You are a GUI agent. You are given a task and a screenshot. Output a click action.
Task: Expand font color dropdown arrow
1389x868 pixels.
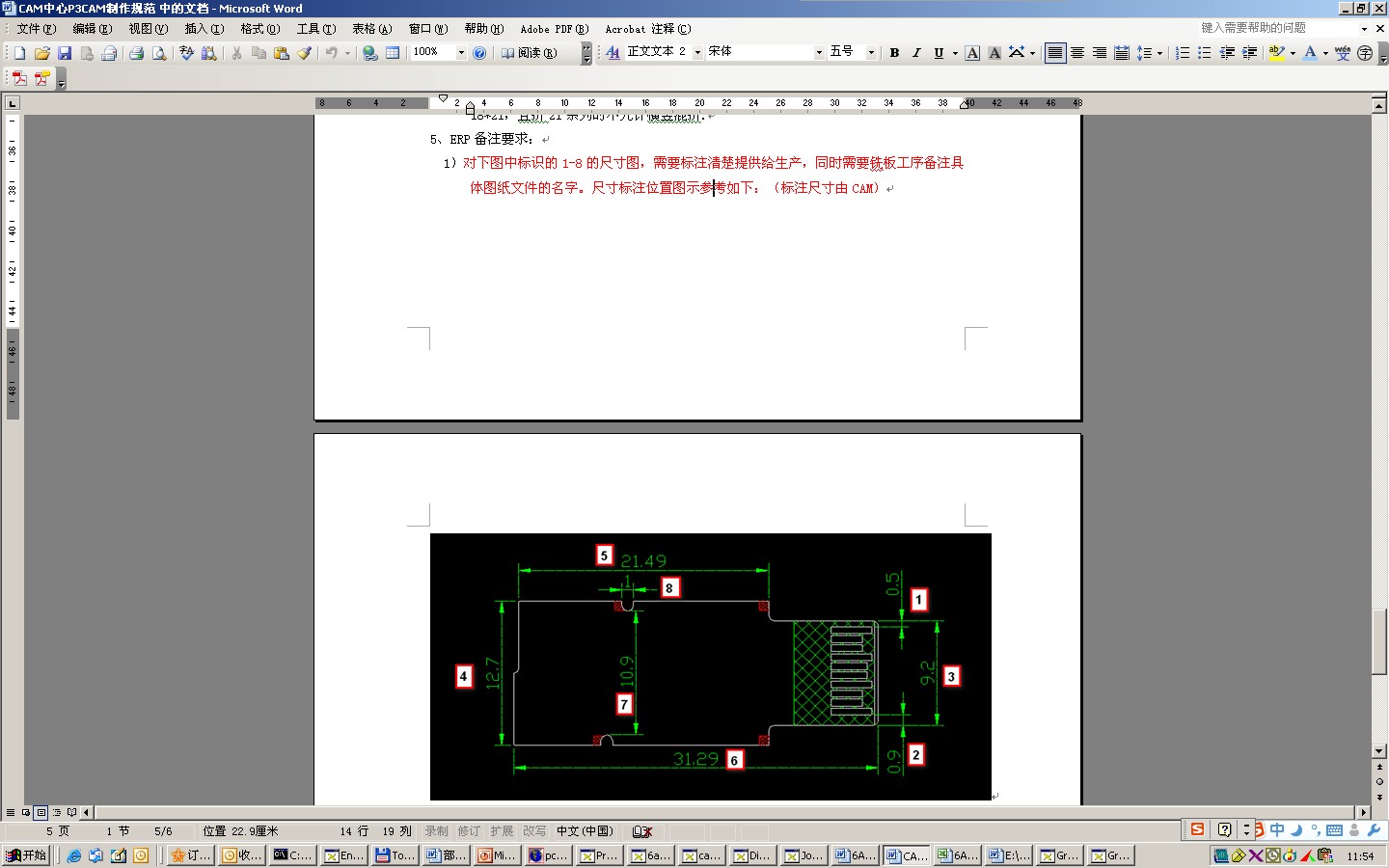(1325, 53)
